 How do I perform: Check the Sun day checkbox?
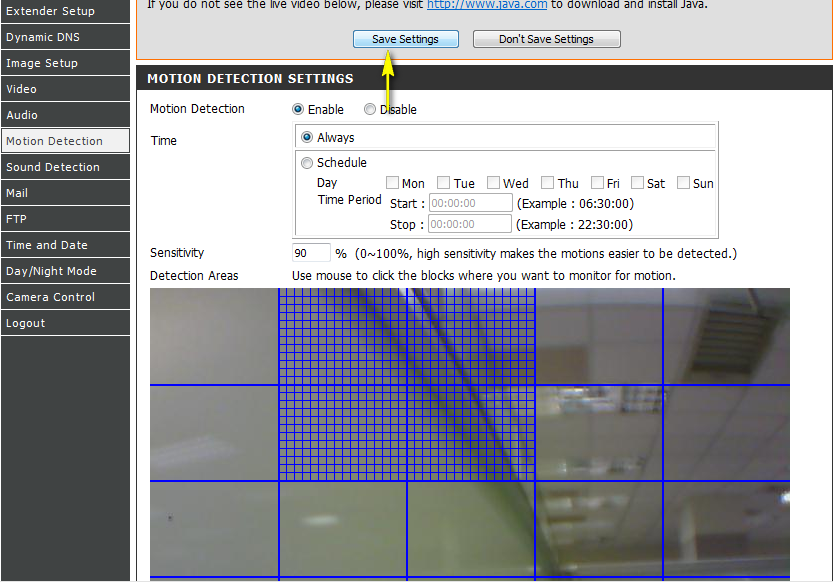pyautogui.click(x=684, y=183)
